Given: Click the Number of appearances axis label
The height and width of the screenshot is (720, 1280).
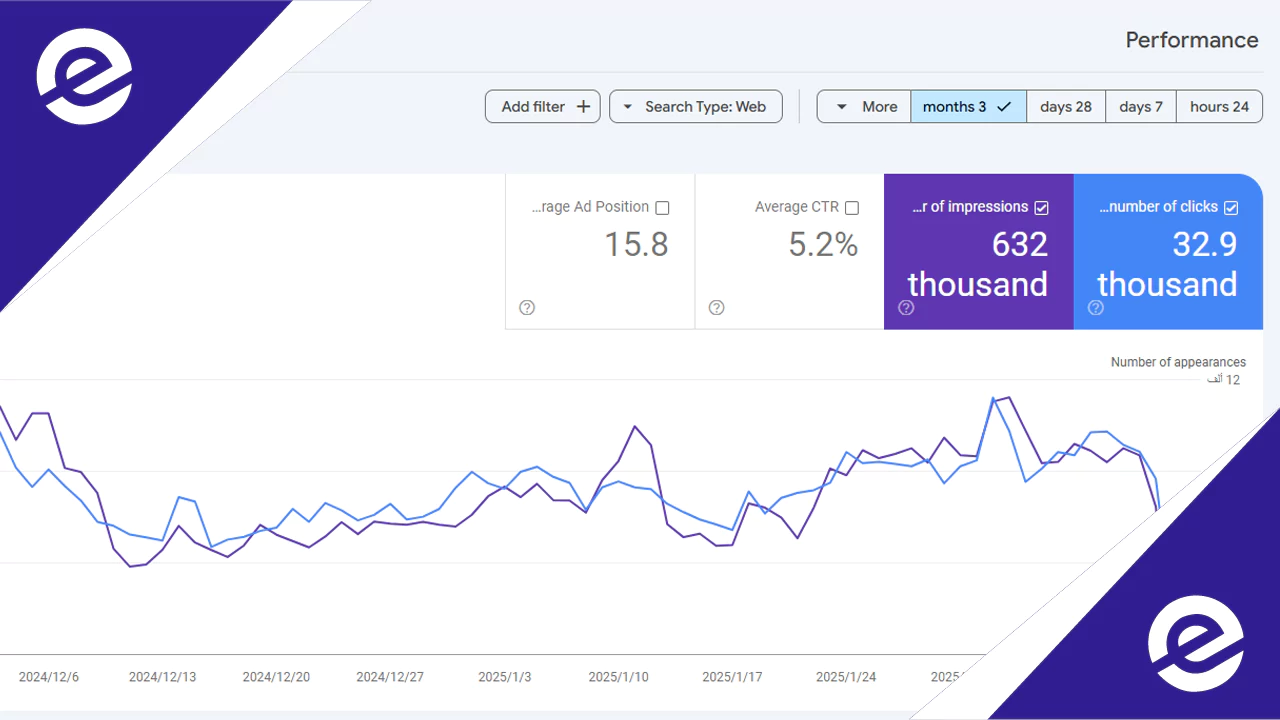Looking at the screenshot, I should click(x=1178, y=362).
